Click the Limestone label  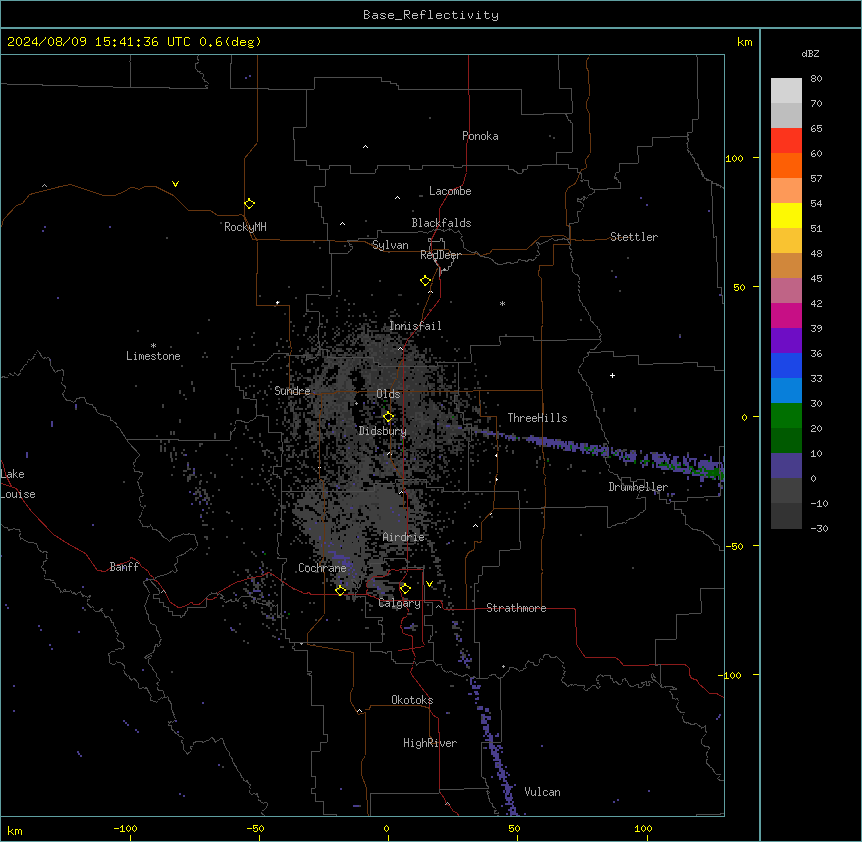coord(153,356)
